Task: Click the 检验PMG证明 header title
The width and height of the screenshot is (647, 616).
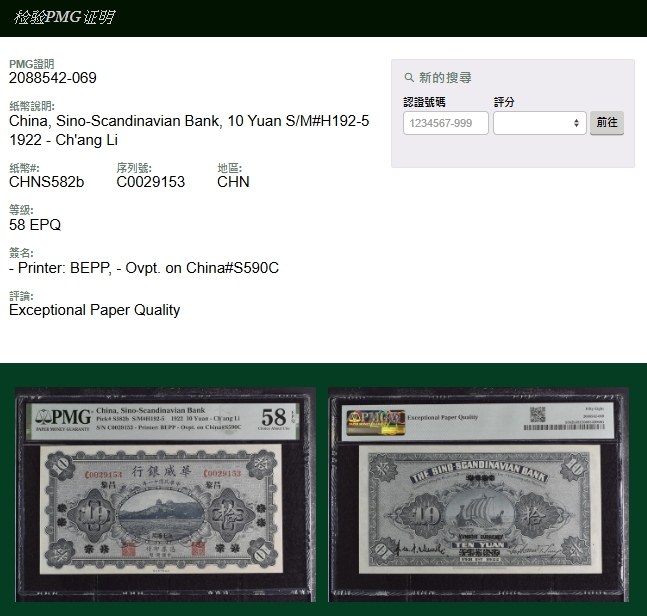Action: 64,17
